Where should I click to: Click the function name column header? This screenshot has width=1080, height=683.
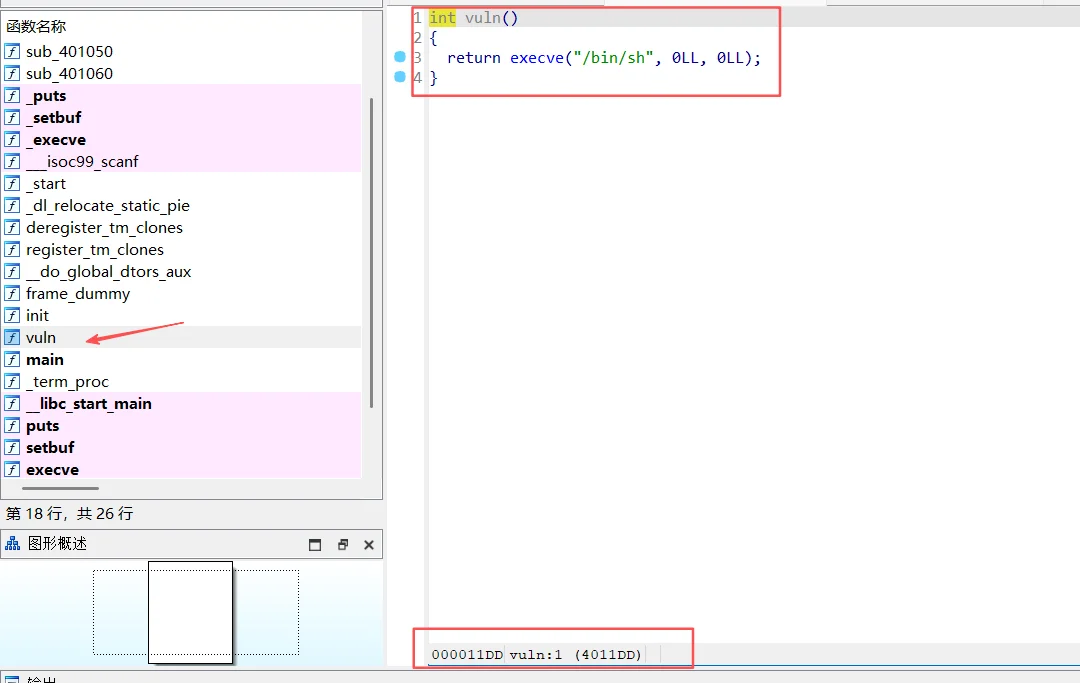point(37,27)
